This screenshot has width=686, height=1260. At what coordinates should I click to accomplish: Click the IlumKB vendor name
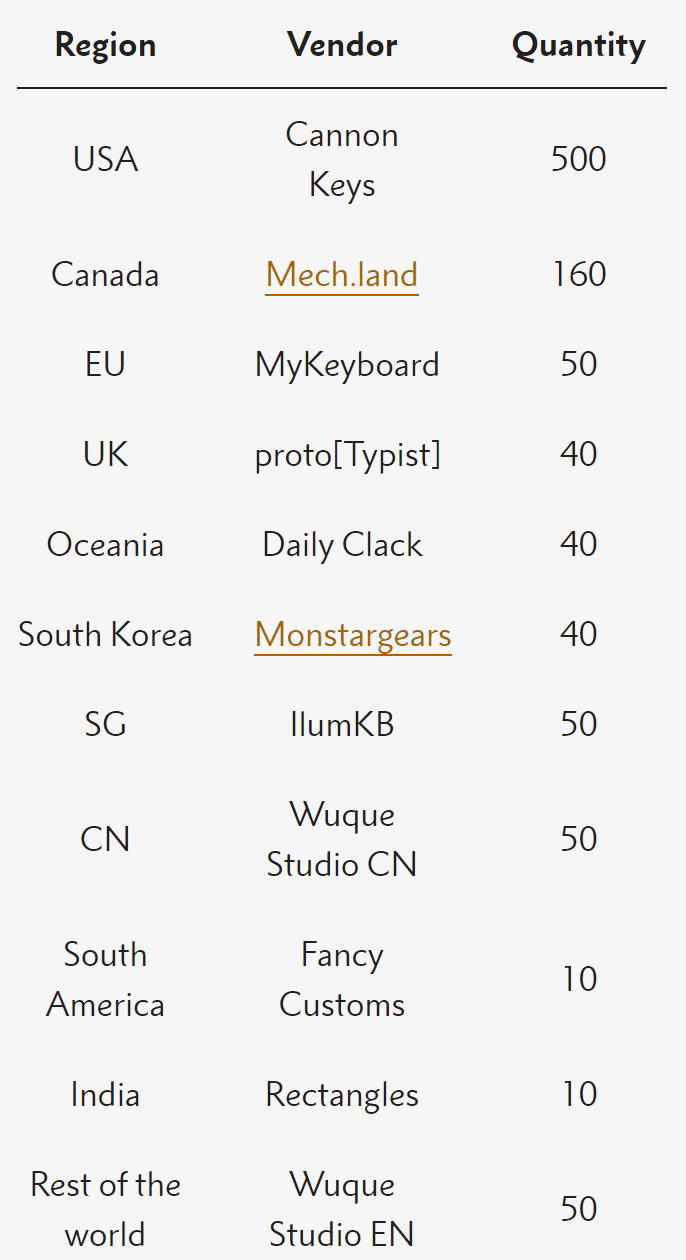[342, 725]
